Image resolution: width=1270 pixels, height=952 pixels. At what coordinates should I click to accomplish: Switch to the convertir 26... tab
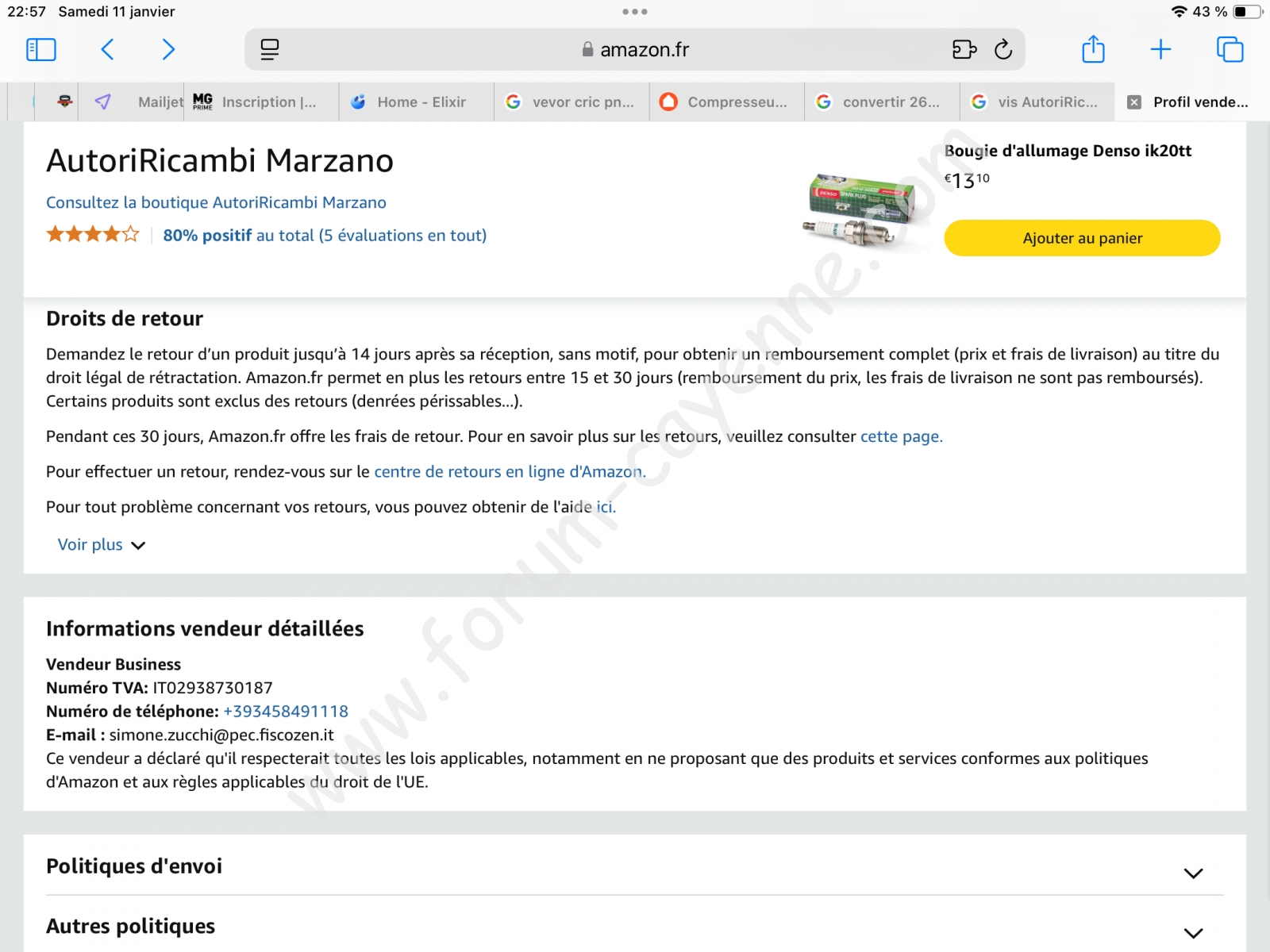(x=882, y=102)
